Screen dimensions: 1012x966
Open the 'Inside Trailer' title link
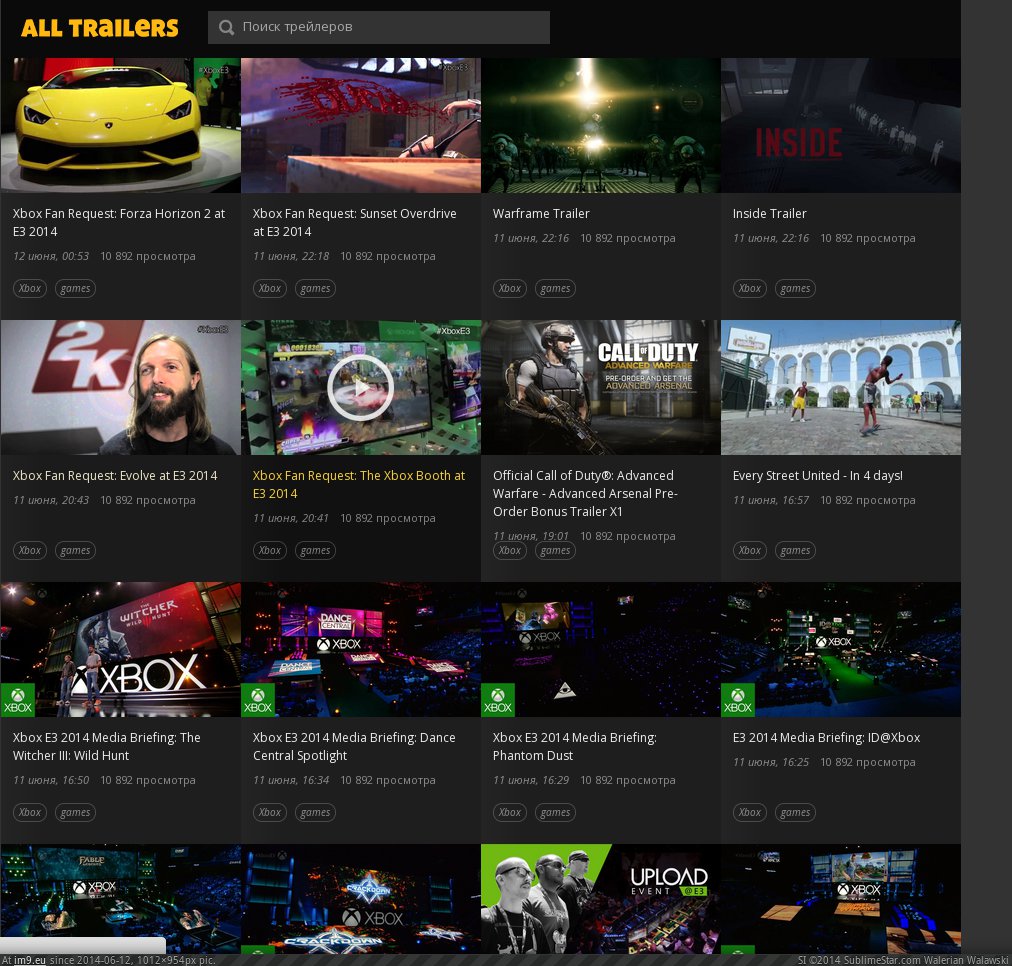click(x=769, y=214)
